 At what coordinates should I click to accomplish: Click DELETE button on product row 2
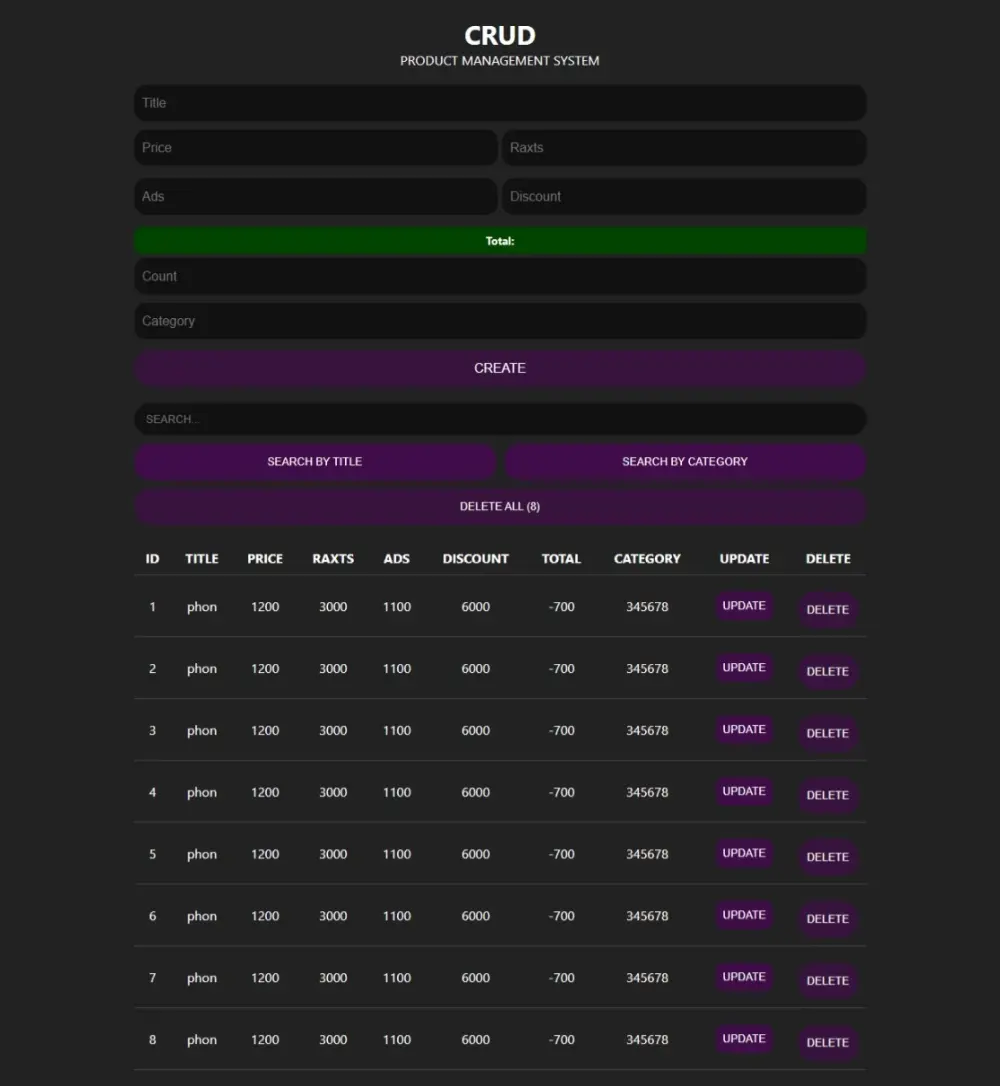pyautogui.click(x=828, y=671)
